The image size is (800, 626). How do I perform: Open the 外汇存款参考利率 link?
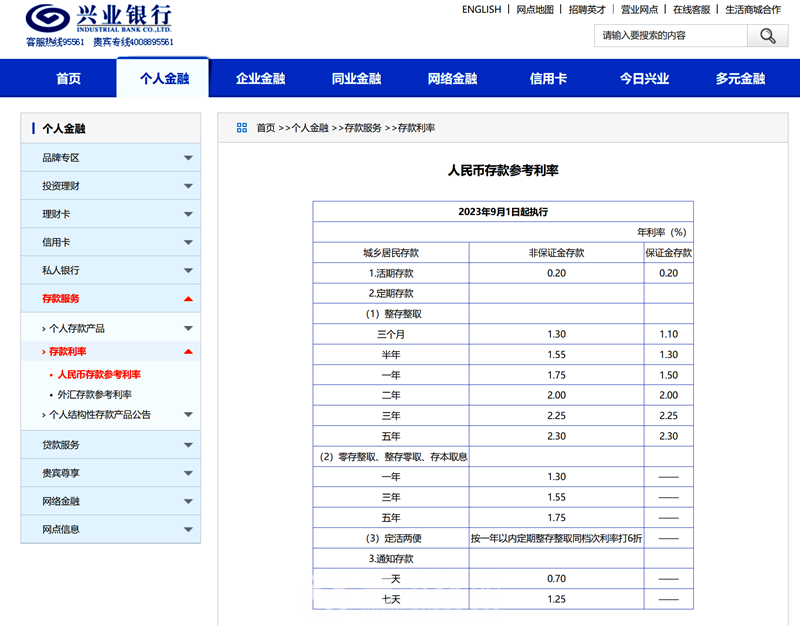tap(94, 394)
